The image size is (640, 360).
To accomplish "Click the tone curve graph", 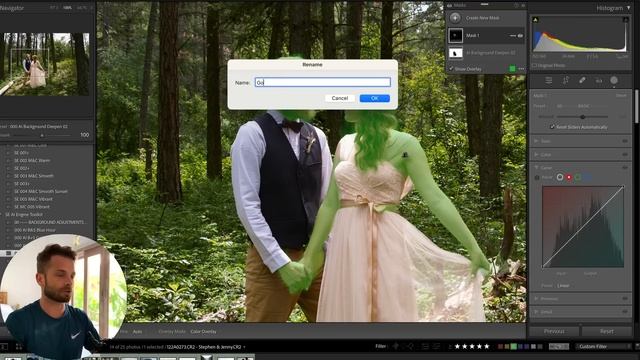I will [583, 227].
